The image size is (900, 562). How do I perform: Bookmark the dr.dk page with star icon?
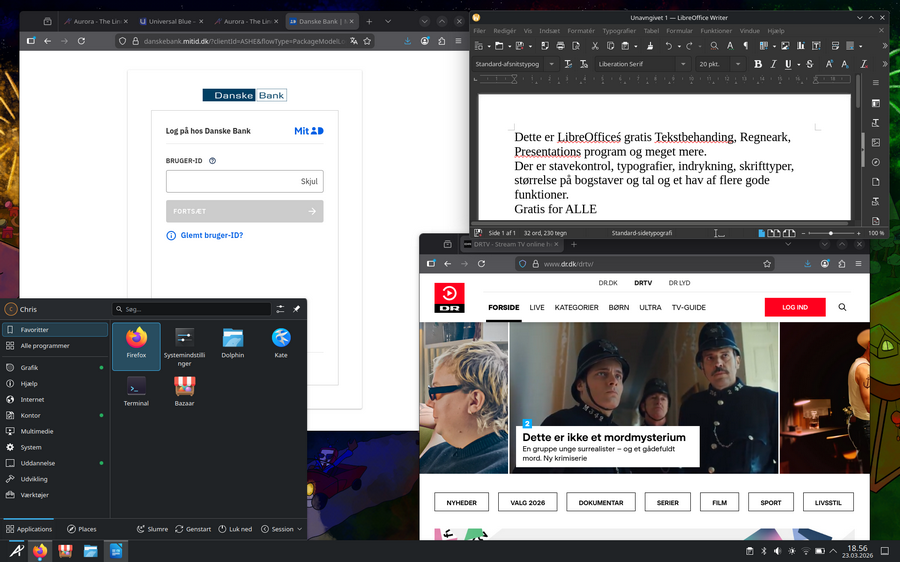click(x=765, y=264)
